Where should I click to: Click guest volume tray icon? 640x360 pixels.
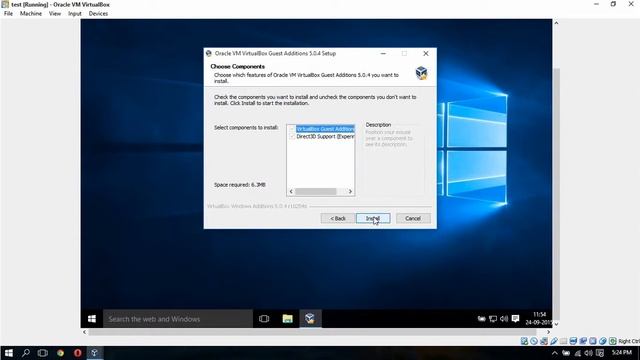pyautogui.click(x=504, y=319)
